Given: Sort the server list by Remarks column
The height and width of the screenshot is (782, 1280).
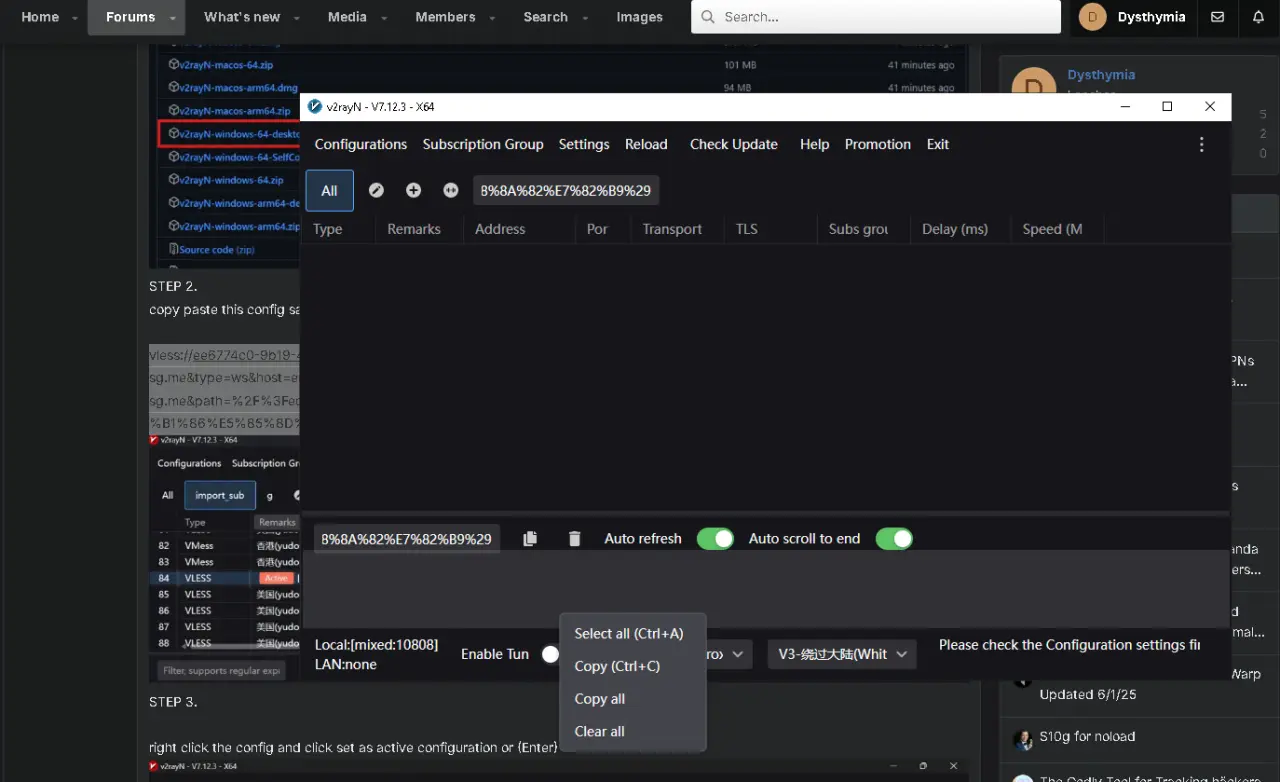Looking at the screenshot, I should 414,229.
